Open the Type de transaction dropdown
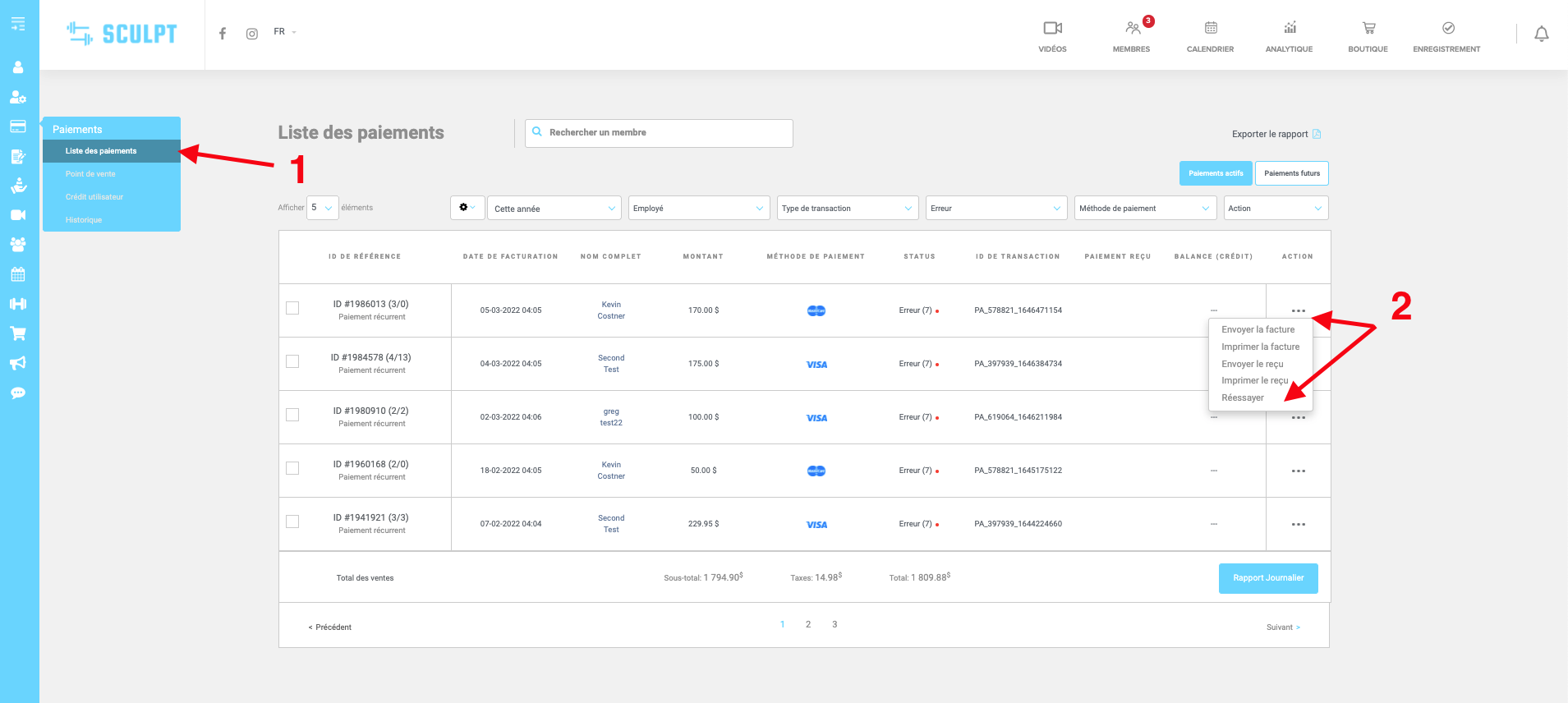The width and height of the screenshot is (1568, 703). [848, 208]
